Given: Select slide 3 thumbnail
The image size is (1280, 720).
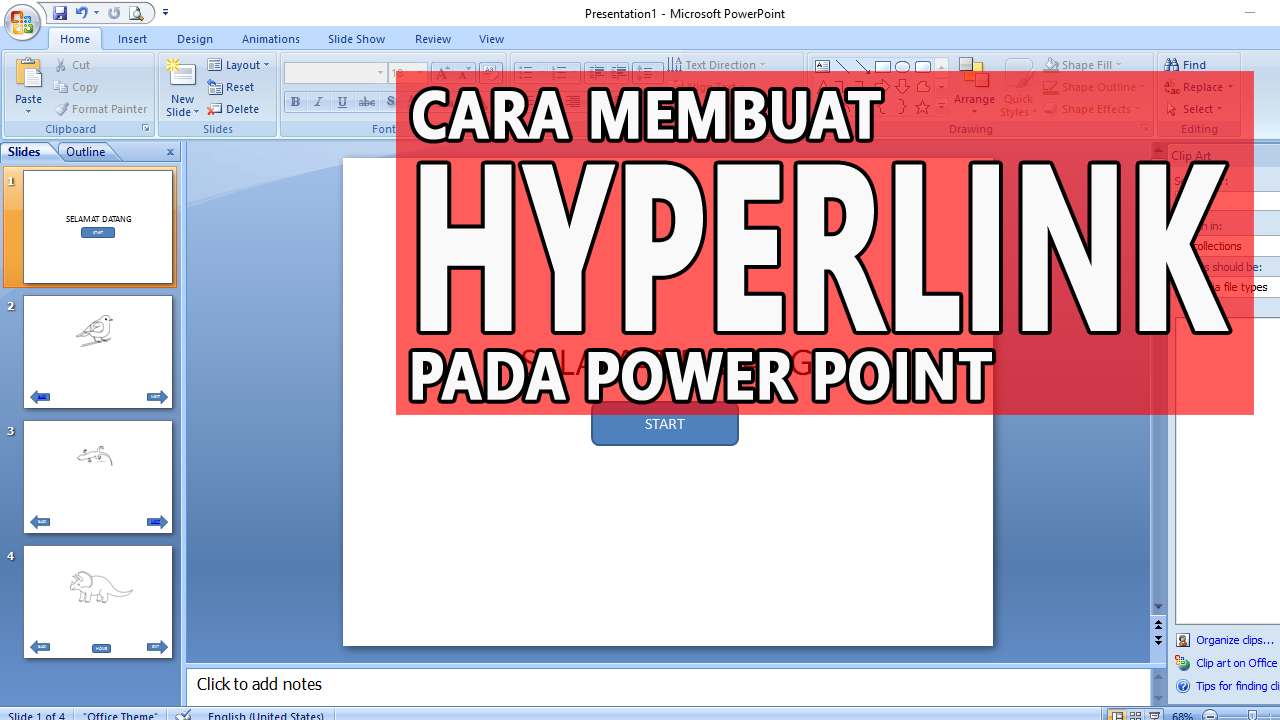Looking at the screenshot, I should [x=97, y=477].
